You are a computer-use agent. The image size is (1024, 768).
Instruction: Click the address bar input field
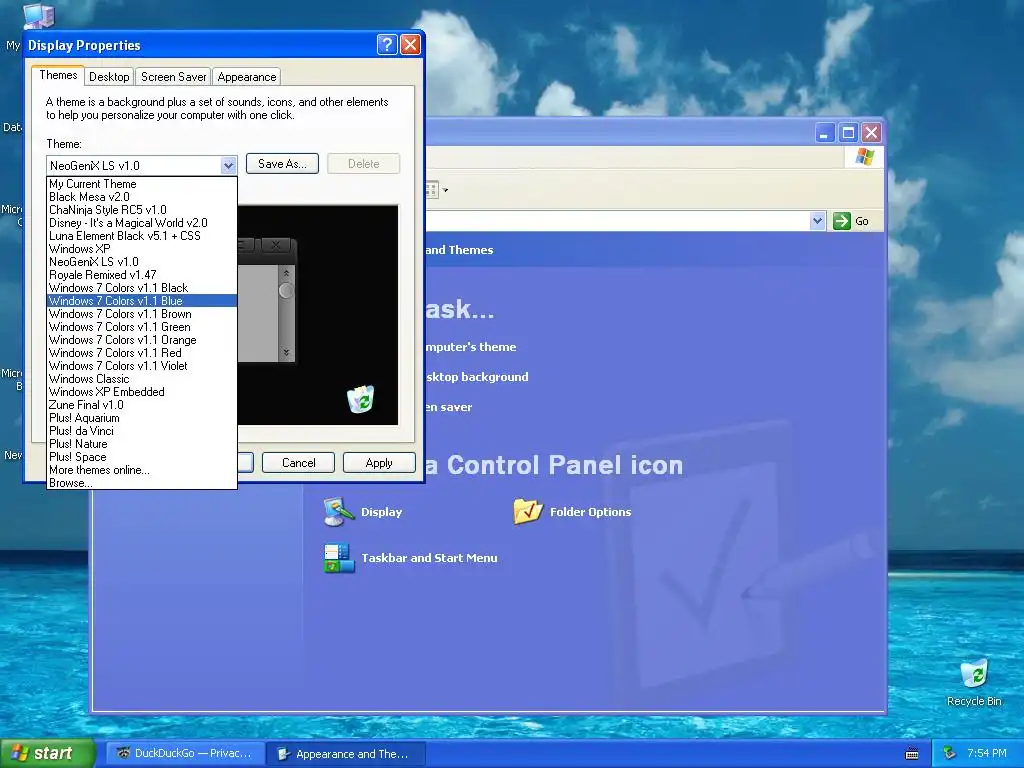[x=617, y=221]
